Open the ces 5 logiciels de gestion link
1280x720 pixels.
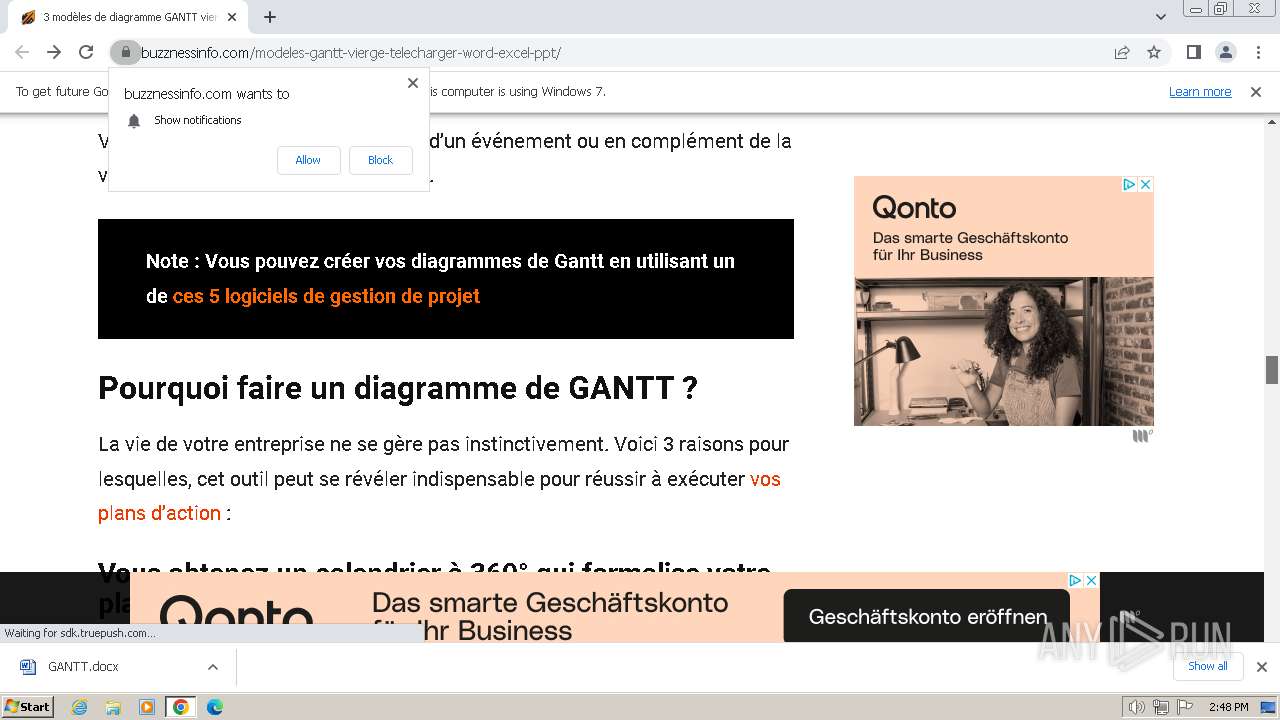[x=326, y=296]
